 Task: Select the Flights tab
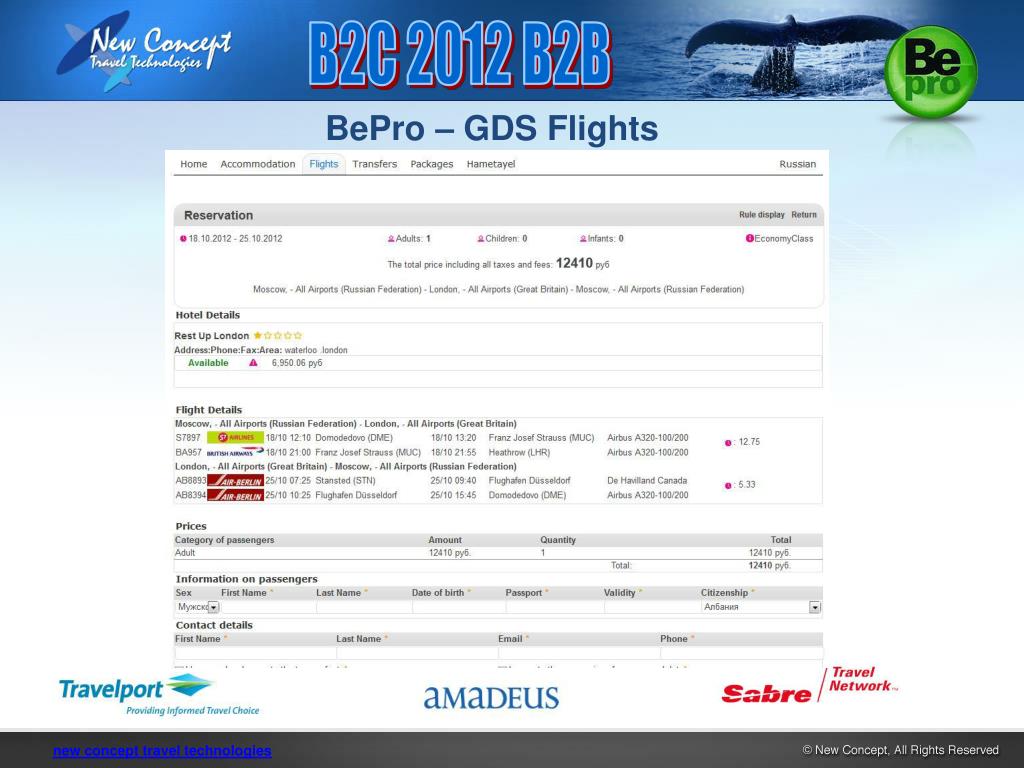[324, 164]
